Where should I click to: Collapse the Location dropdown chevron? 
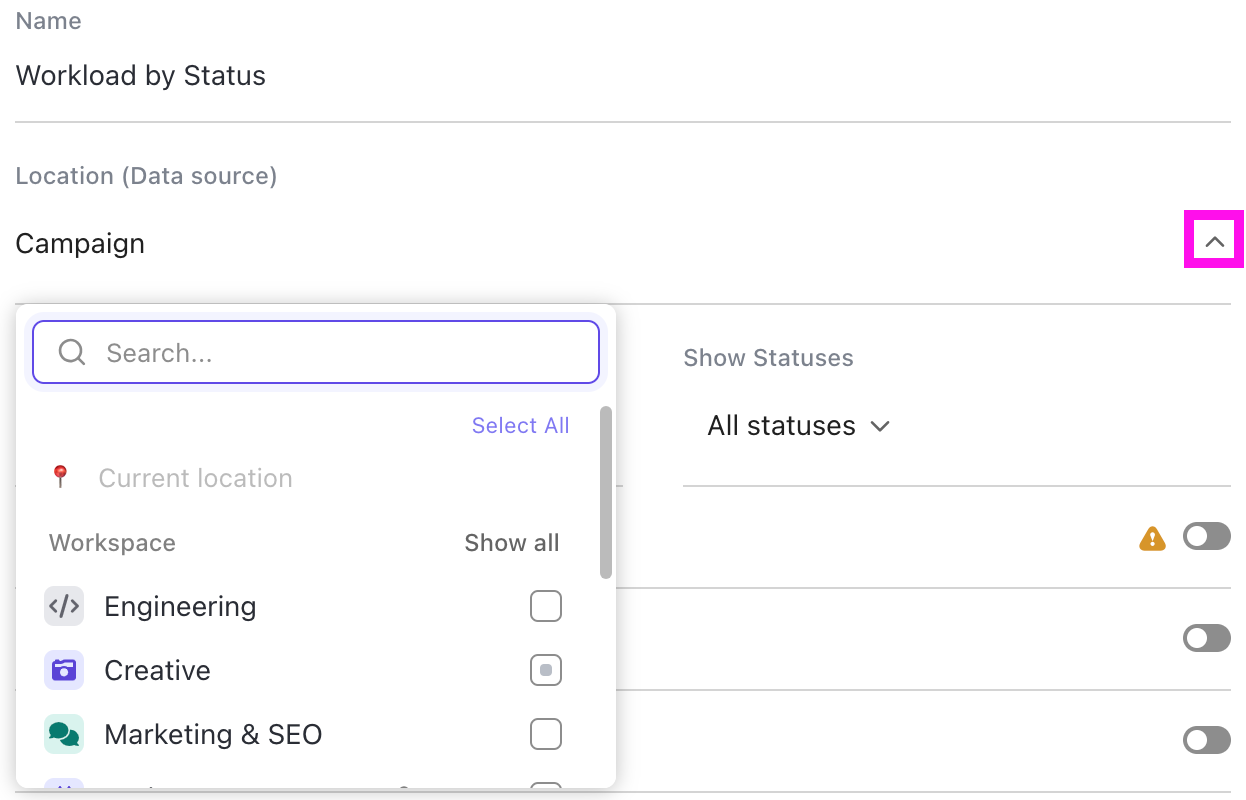point(1214,241)
